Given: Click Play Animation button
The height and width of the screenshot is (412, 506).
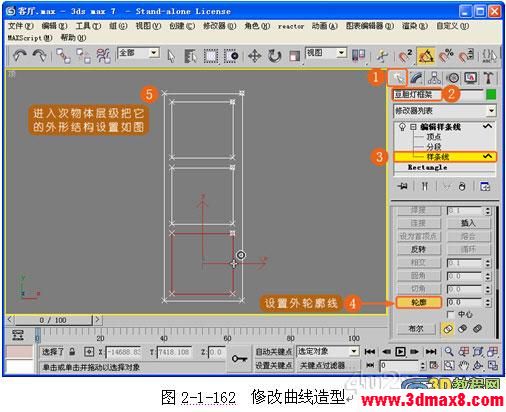Looking at the screenshot, I should click(400, 351).
